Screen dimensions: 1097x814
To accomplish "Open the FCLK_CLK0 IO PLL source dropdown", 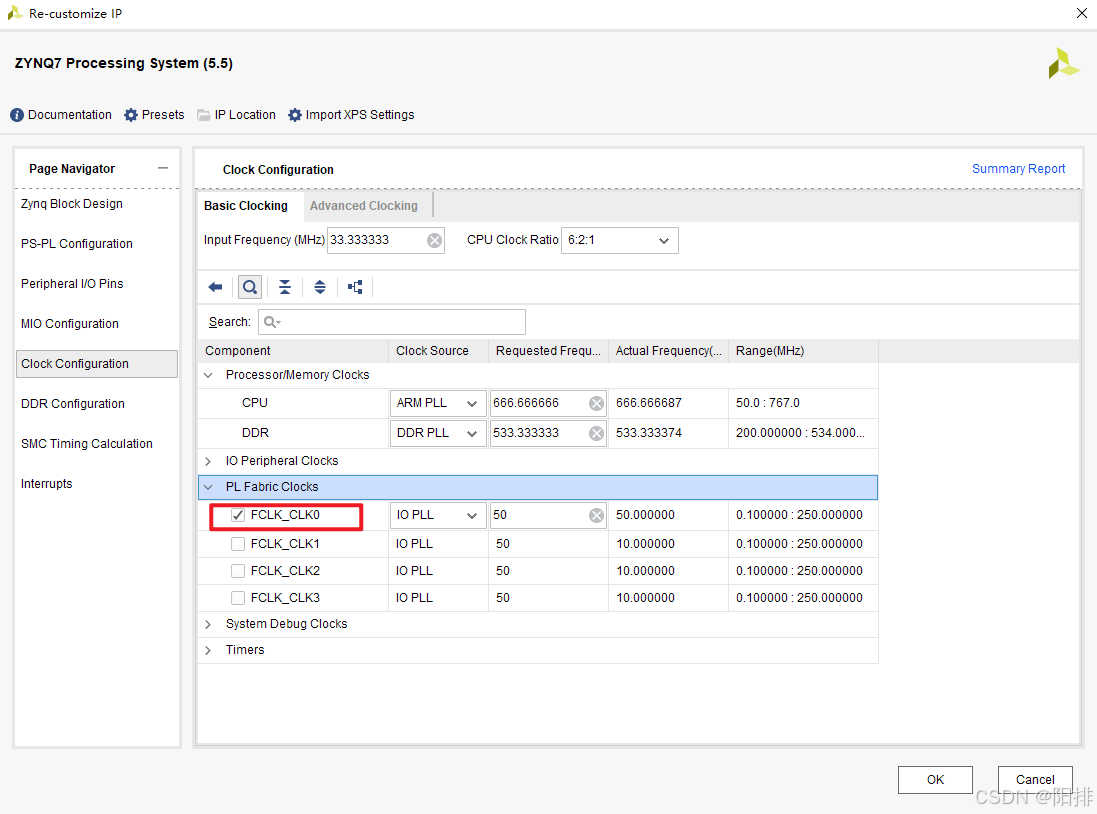I will click(437, 515).
